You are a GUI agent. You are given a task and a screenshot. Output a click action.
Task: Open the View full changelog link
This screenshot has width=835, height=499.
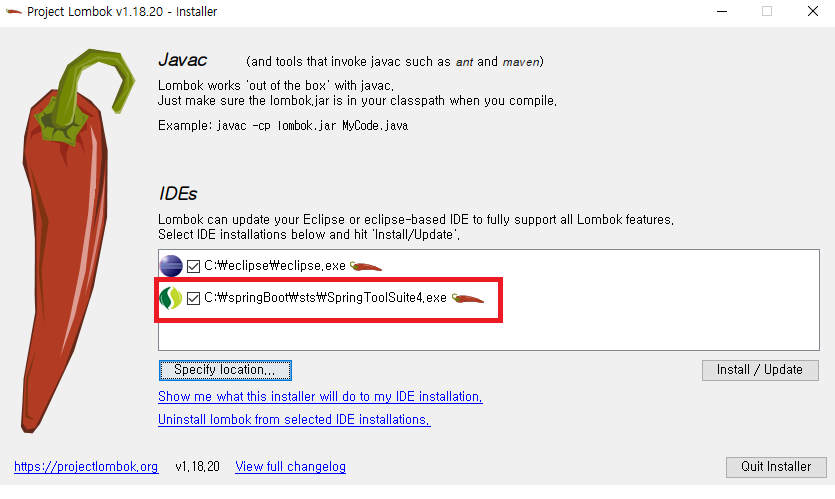pos(290,467)
